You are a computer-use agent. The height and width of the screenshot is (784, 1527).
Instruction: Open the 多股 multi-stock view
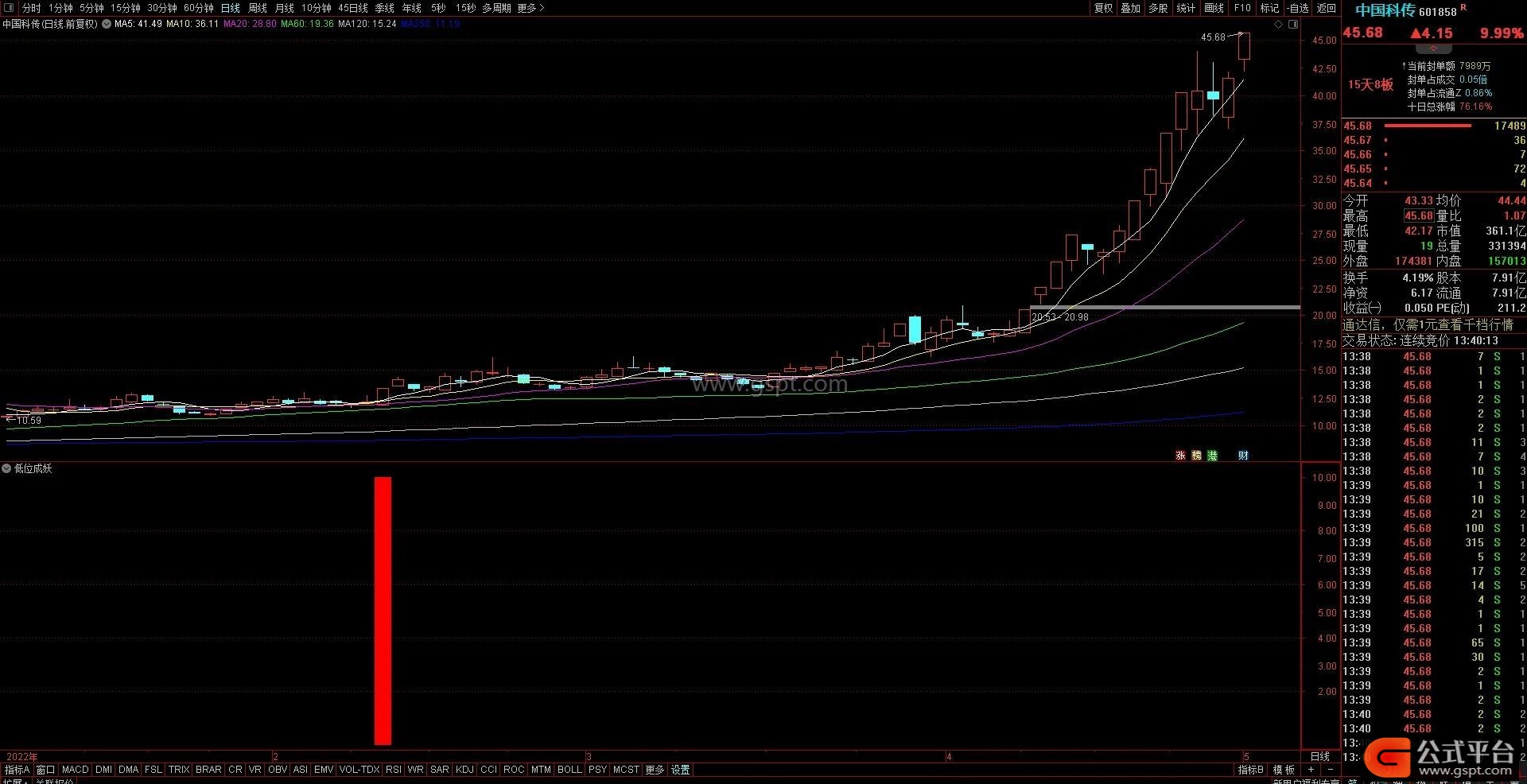point(1159,8)
